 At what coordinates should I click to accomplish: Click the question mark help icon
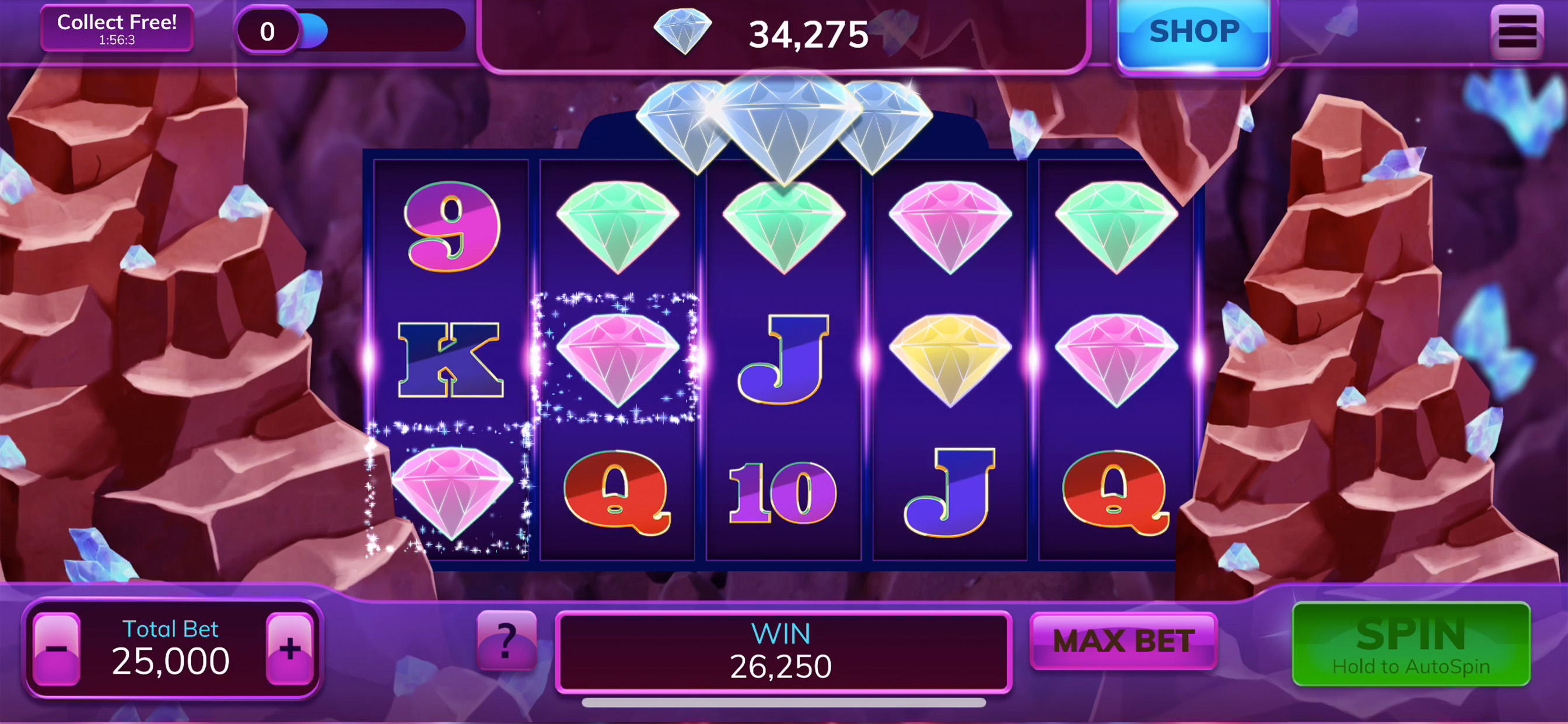click(506, 641)
